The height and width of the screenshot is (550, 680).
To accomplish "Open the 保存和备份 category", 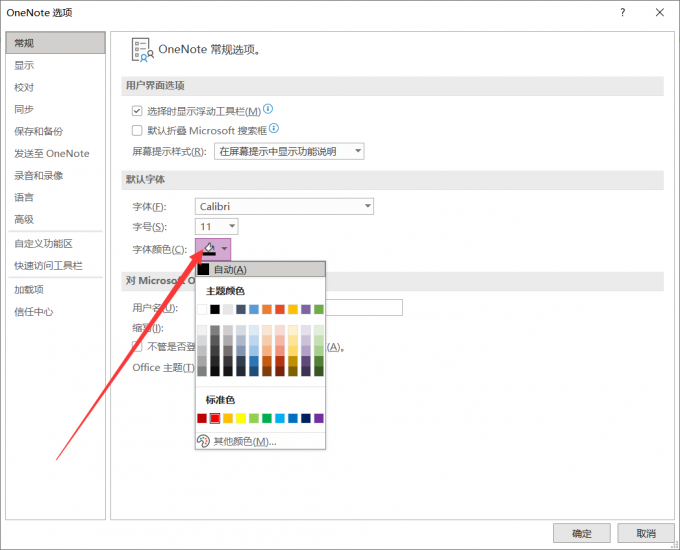I will click(56, 131).
